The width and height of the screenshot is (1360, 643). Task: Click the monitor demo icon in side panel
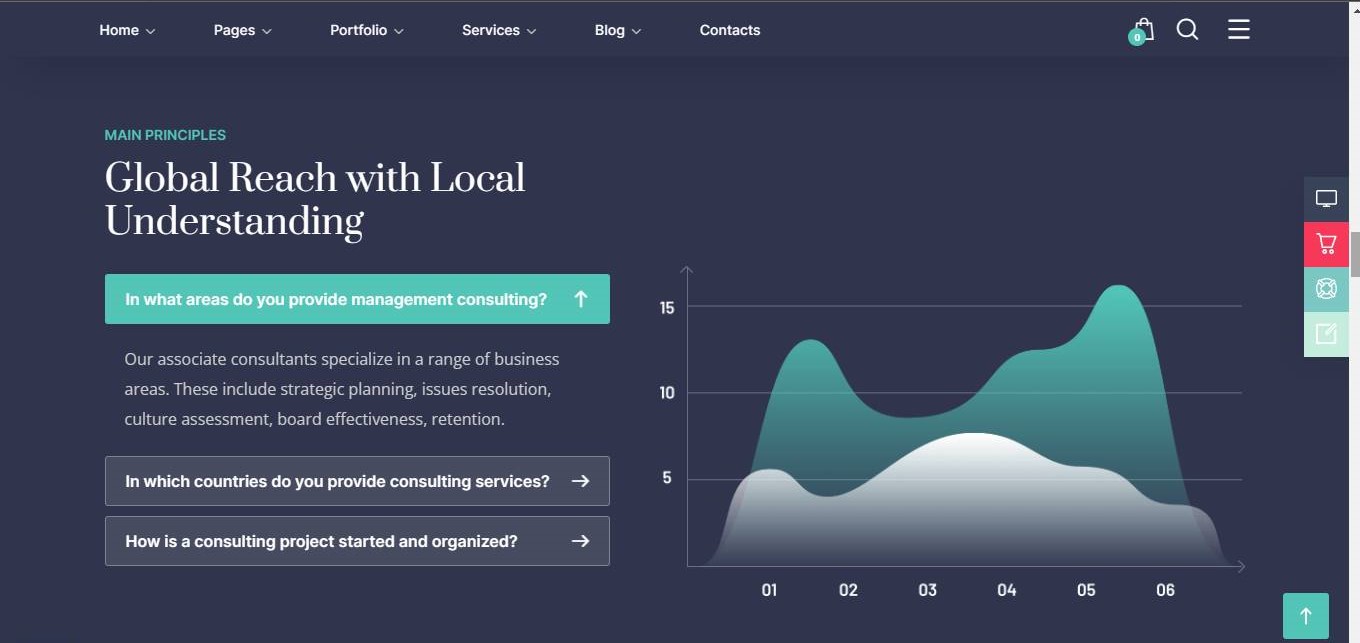(1326, 199)
